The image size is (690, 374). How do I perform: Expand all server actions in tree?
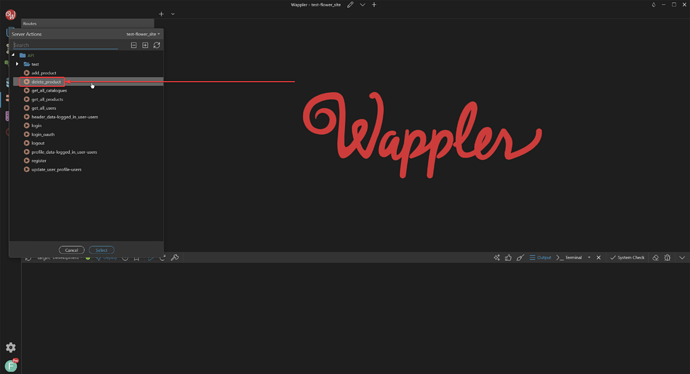pyautogui.click(x=145, y=45)
